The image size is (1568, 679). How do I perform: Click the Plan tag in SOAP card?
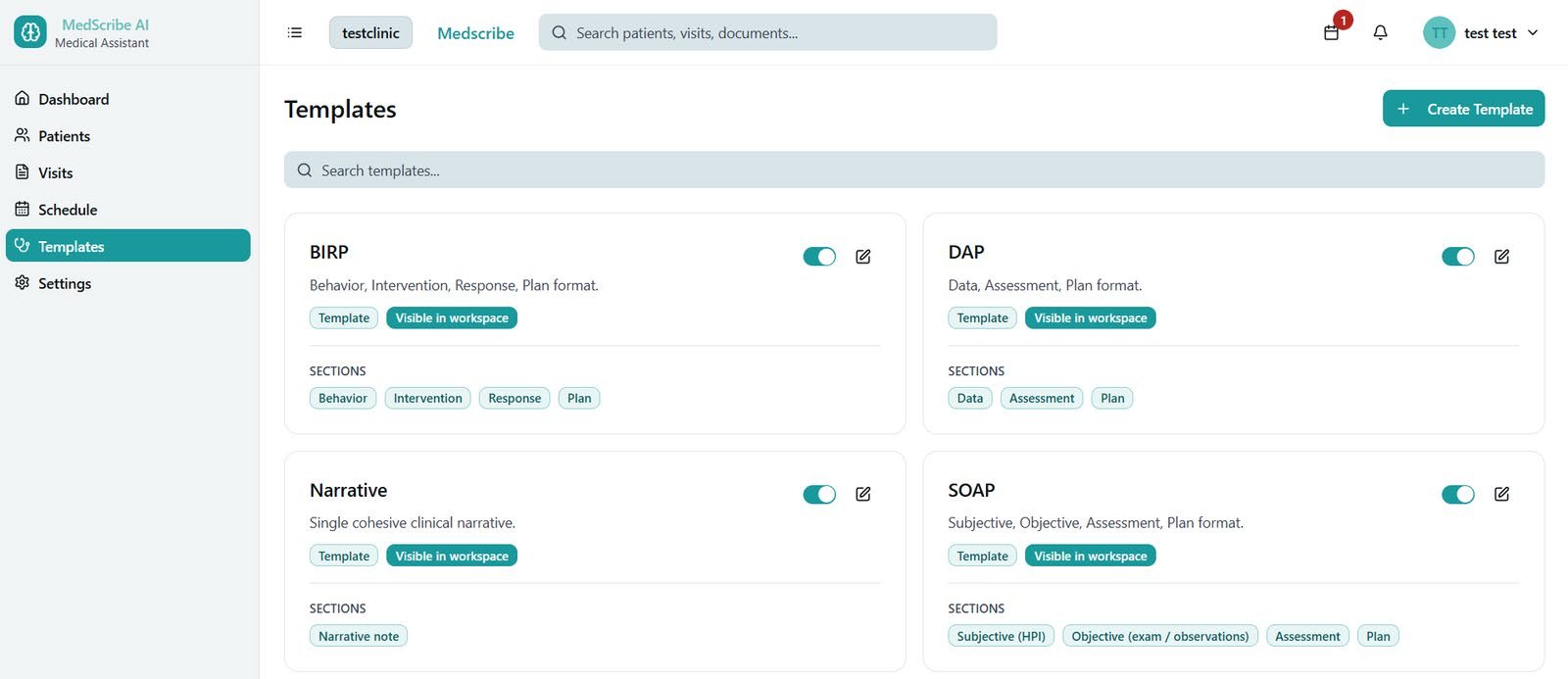[1378, 636]
